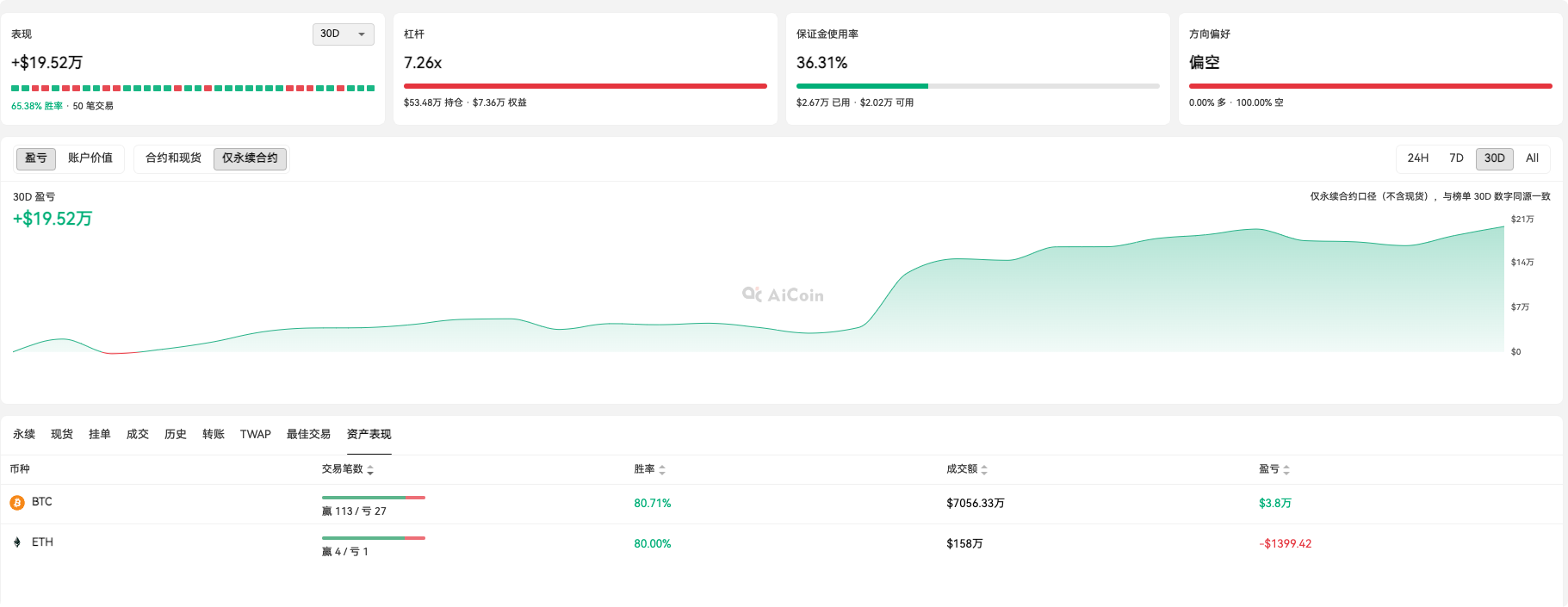Click the Bitcoin coin icon

click(17, 502)
